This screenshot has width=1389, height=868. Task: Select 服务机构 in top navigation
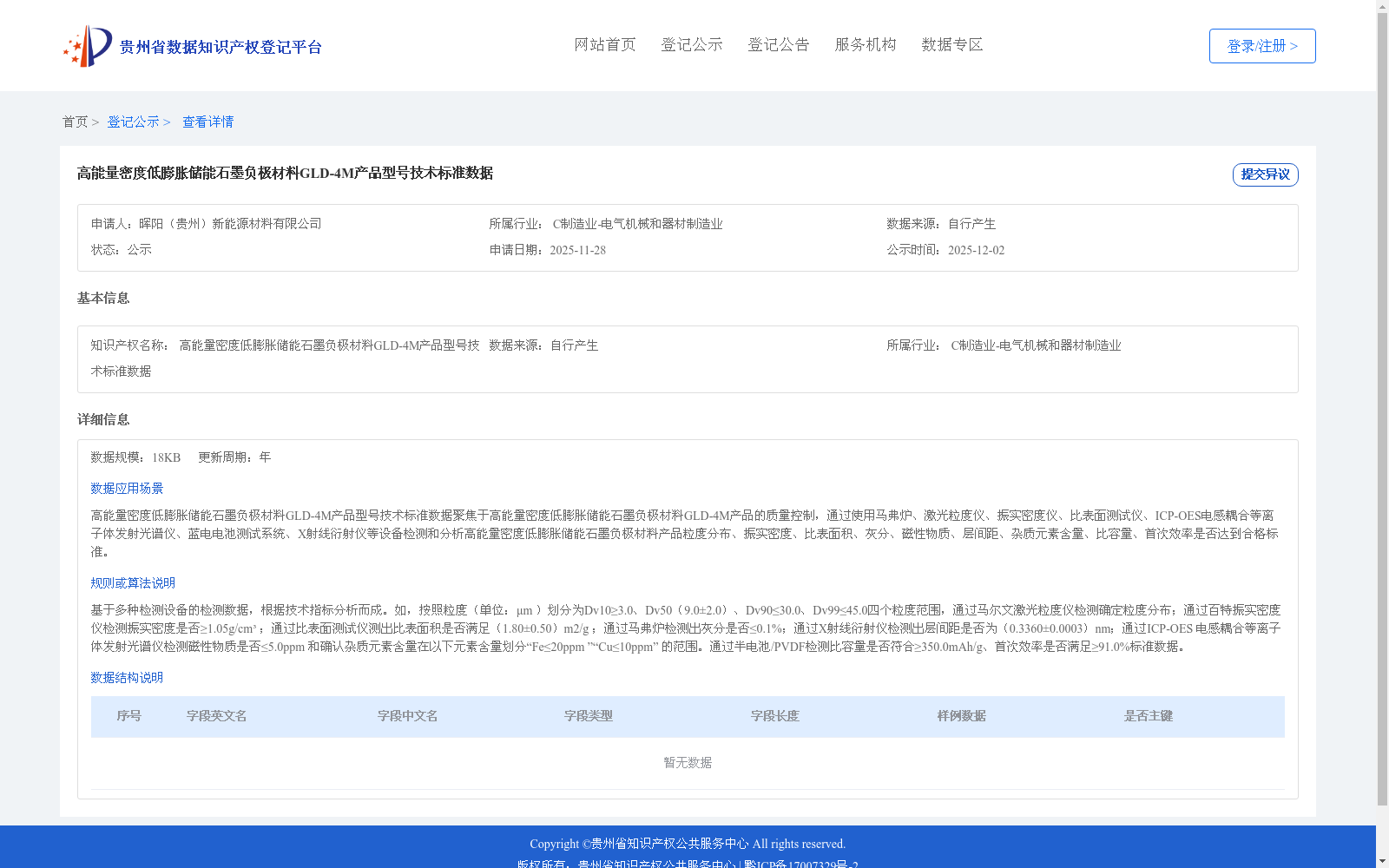click(866, 44)
